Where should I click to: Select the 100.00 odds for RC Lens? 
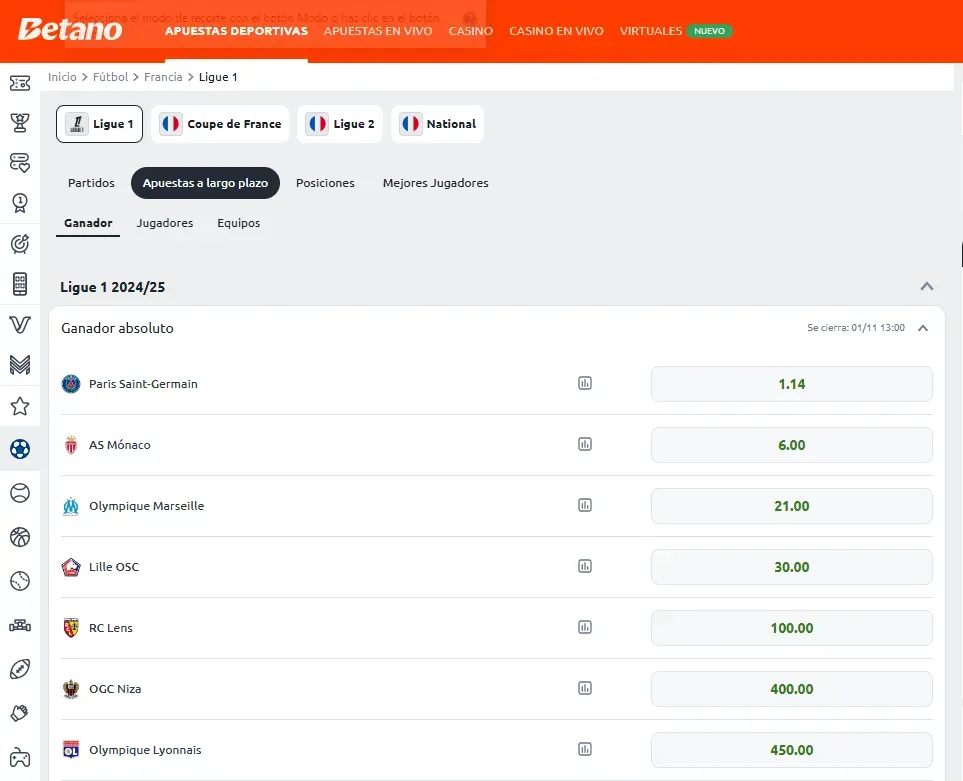coord(791,628)
